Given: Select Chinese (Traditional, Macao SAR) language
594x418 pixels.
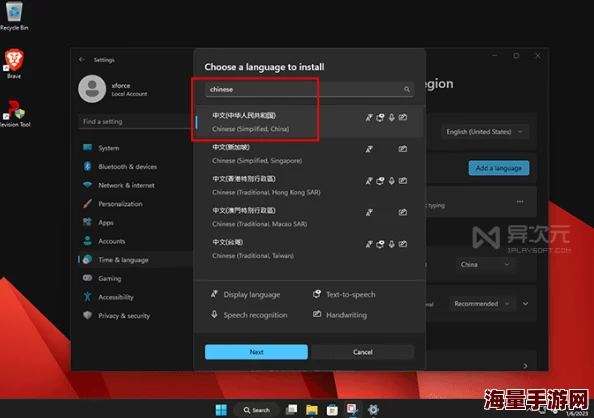Looking at the screenshot, I should (x=309, y=217).
